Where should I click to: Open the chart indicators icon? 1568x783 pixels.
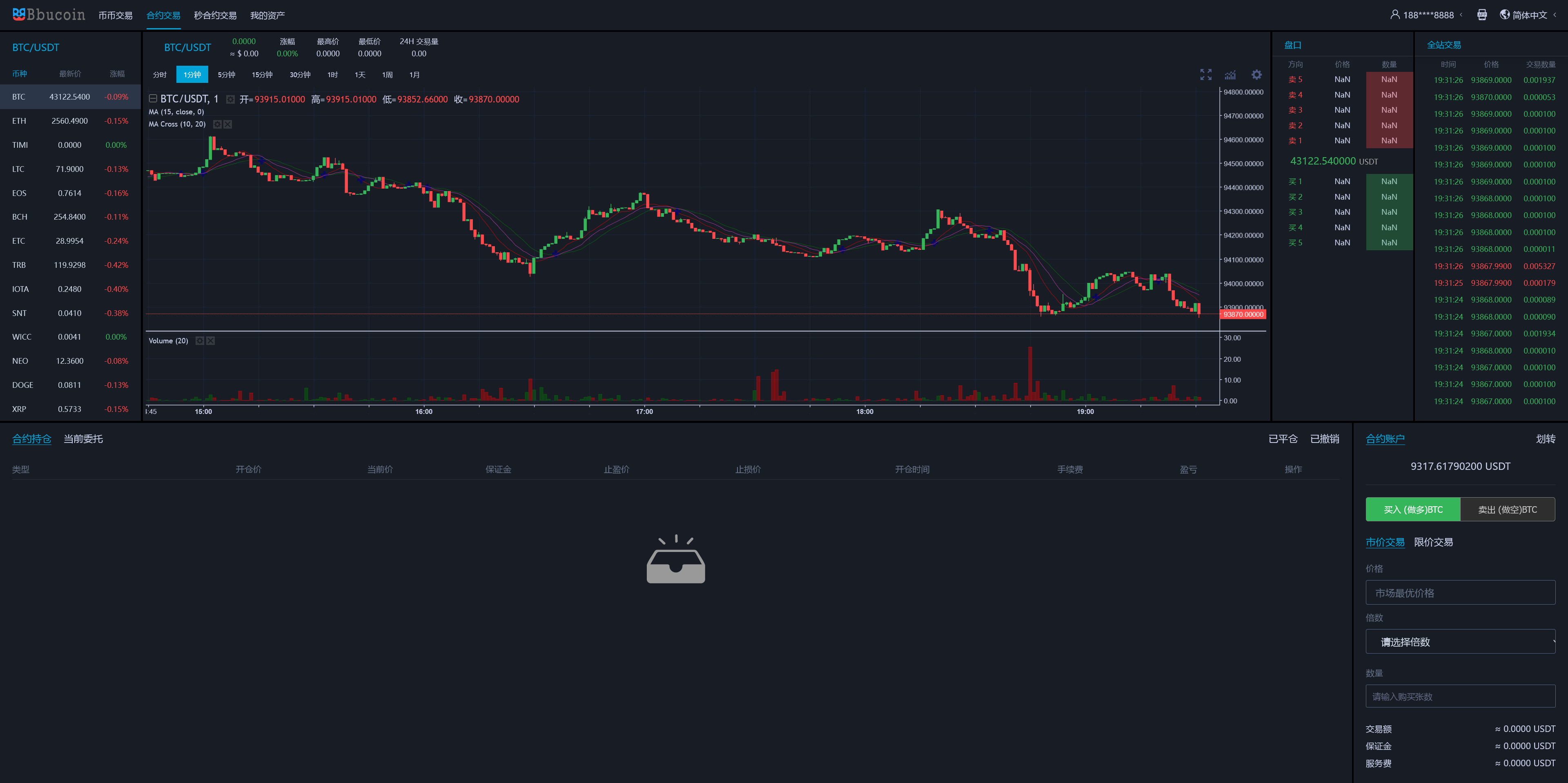[x=1230, y=74]
